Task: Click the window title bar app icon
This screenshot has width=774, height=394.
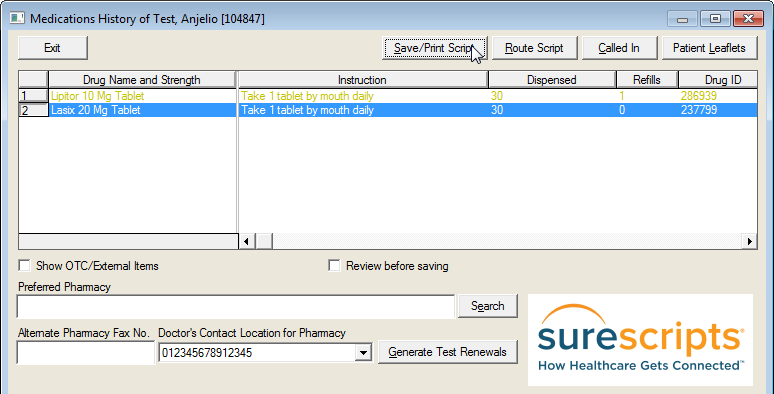Action: point(17,18)
